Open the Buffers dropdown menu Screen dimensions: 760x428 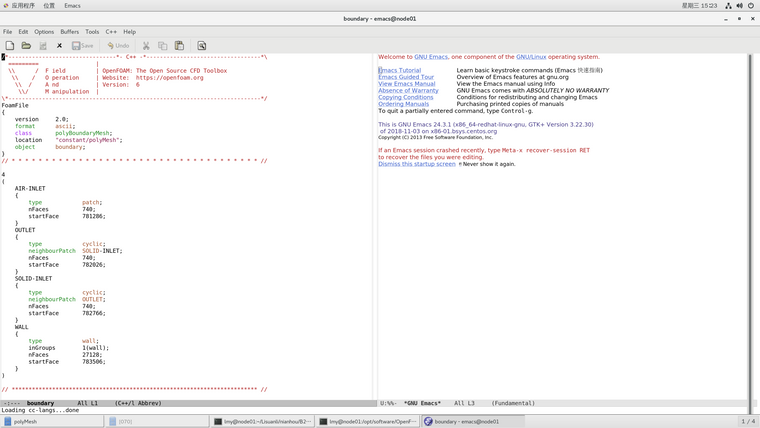click(69, 32)
